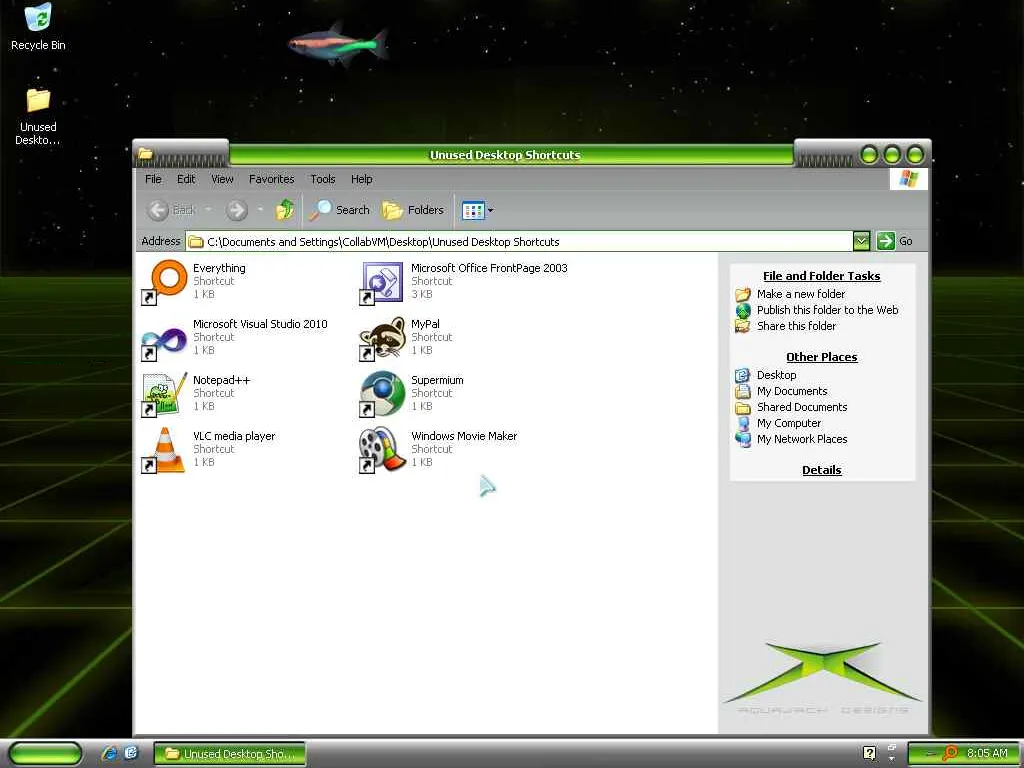Collapse the File and Folder Tasks section

click(822, 276)
